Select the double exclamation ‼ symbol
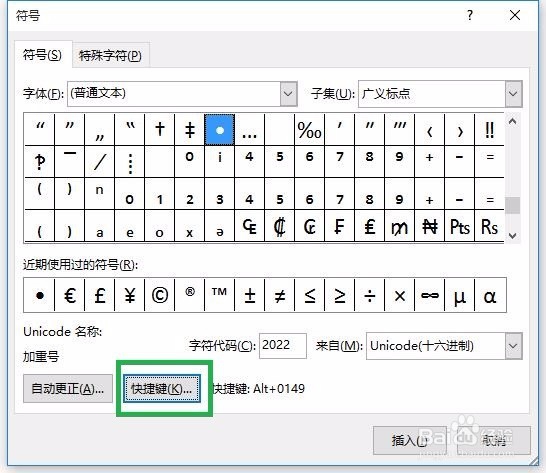 tap(489, 130)
